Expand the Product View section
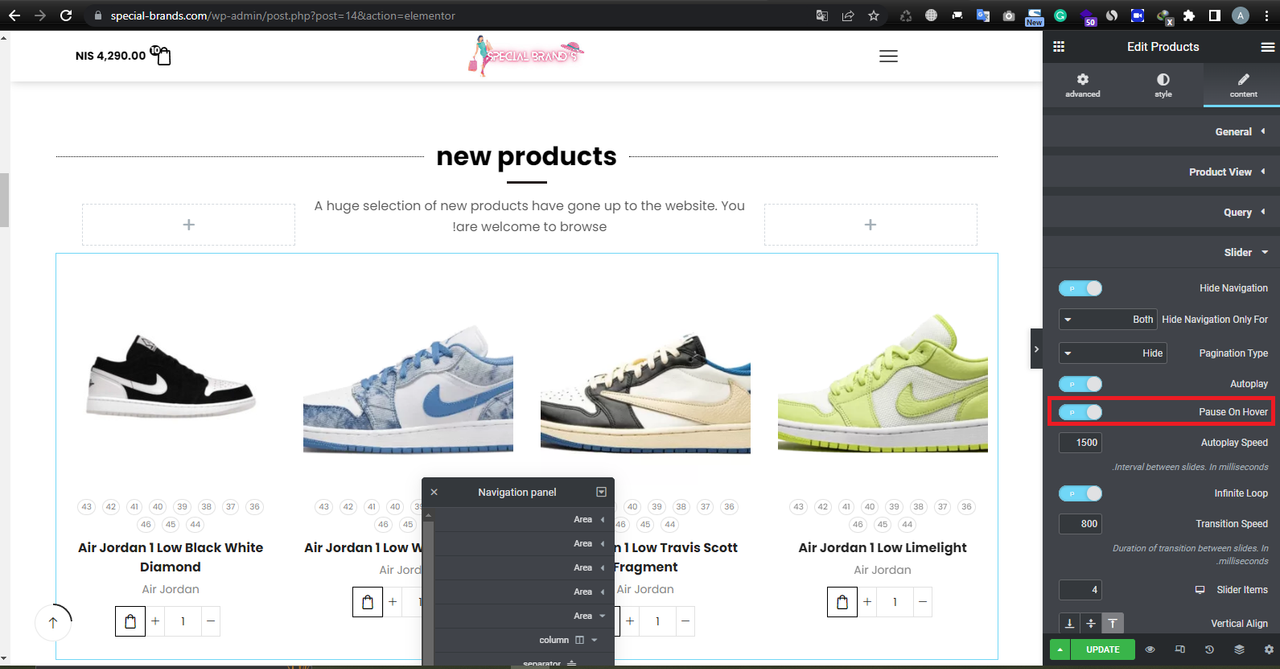The width and height of the screenshot is (1280, 669). 1161,172
